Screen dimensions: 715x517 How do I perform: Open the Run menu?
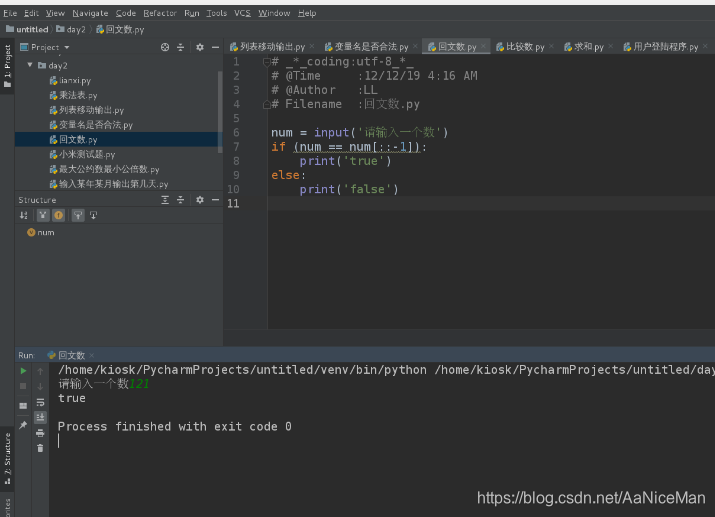[192, 13]
